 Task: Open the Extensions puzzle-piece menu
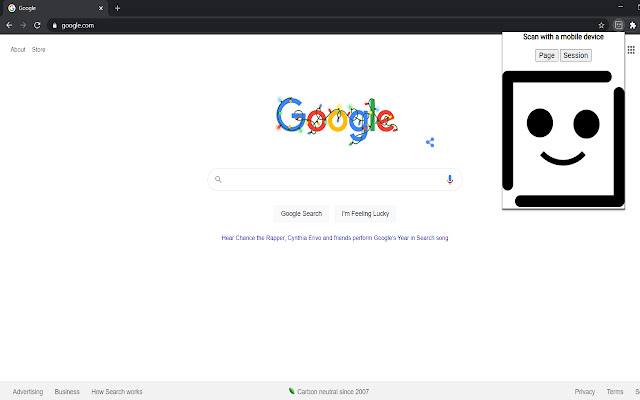point(633,25)
